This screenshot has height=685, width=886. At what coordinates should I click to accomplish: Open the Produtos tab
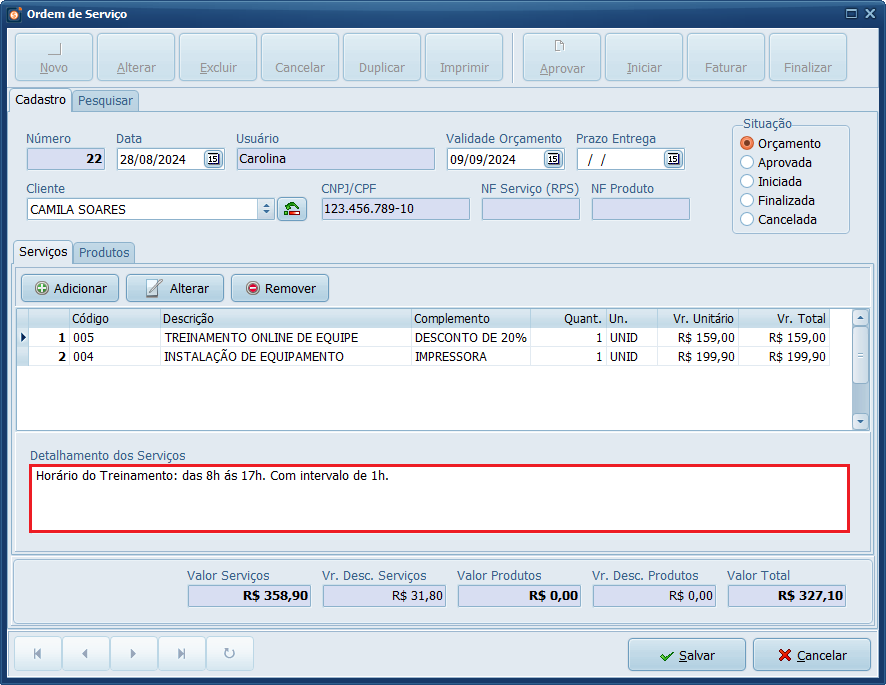pyautogui.click(x=105, y=253)
